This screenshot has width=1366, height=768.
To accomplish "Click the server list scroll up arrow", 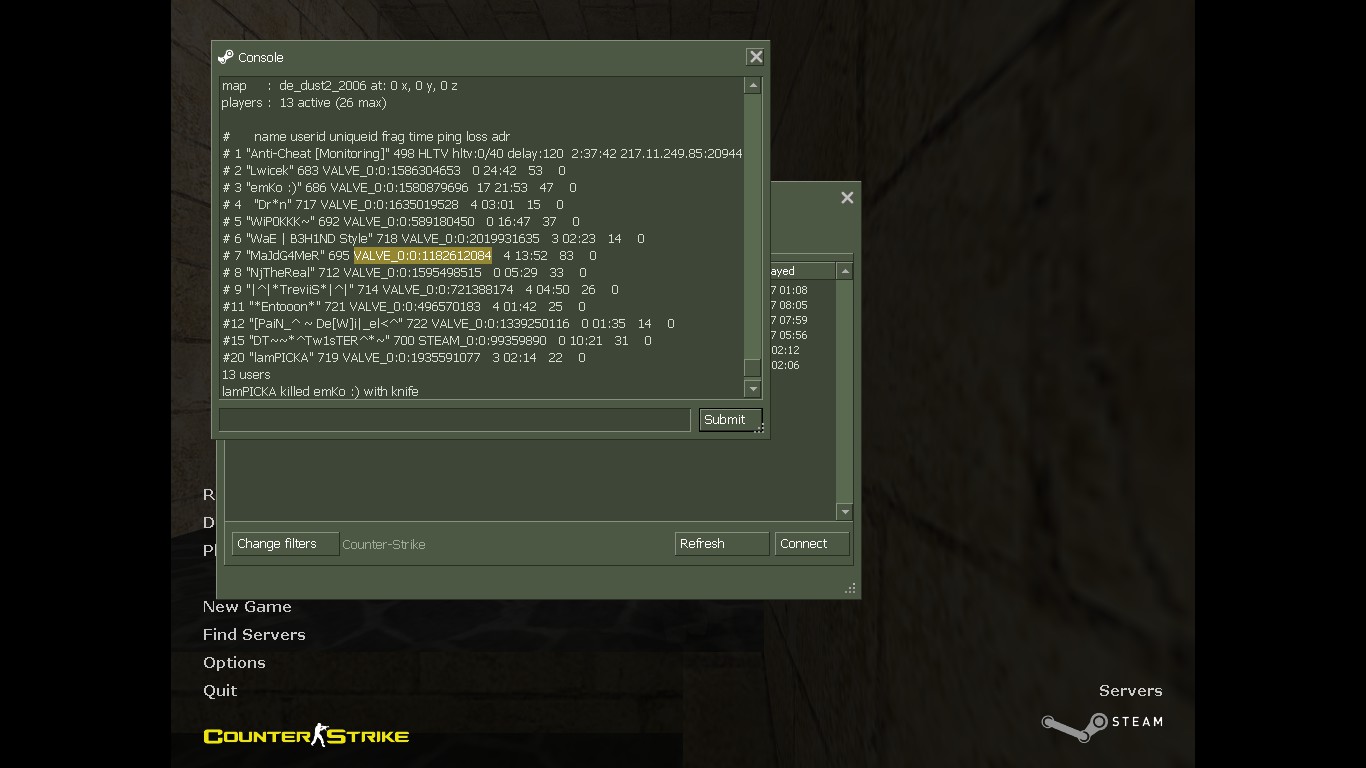I will [x=845, y=271].
